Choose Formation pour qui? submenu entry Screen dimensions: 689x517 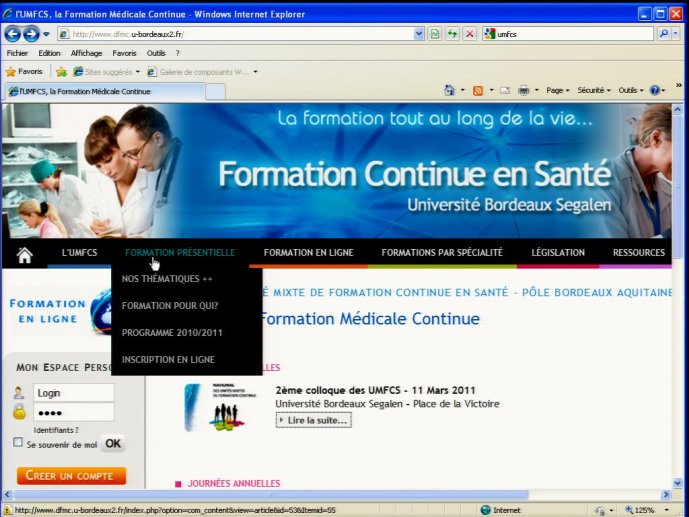click(x=170, y=306)
